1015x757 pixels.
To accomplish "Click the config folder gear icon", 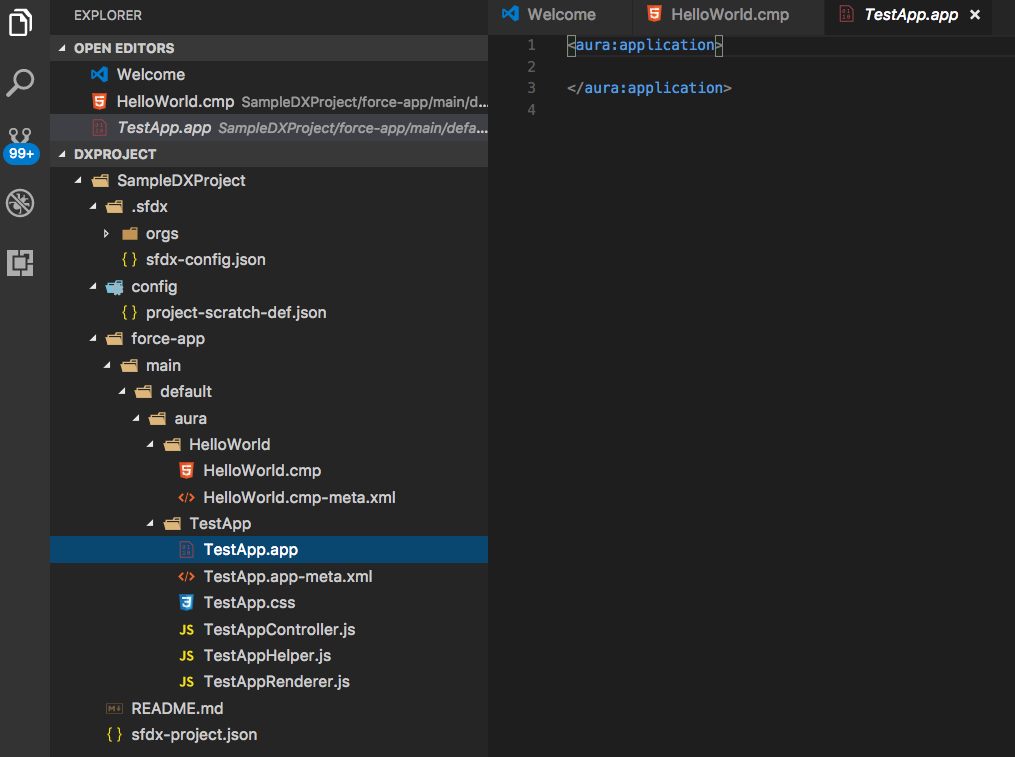I will click(x=115, y=287).
